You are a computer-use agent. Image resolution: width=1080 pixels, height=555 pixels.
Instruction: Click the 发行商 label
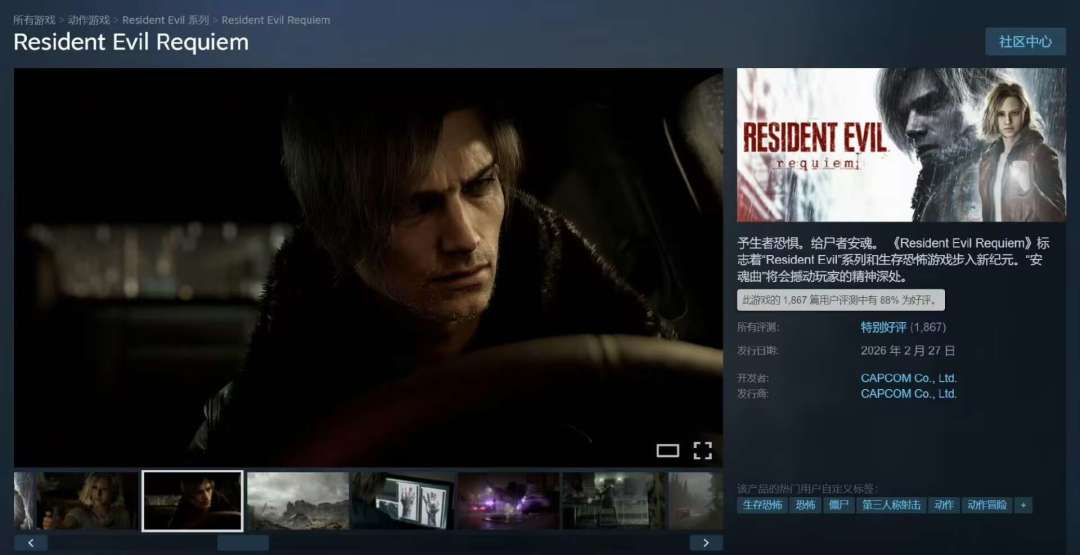(x=753, y=394)
